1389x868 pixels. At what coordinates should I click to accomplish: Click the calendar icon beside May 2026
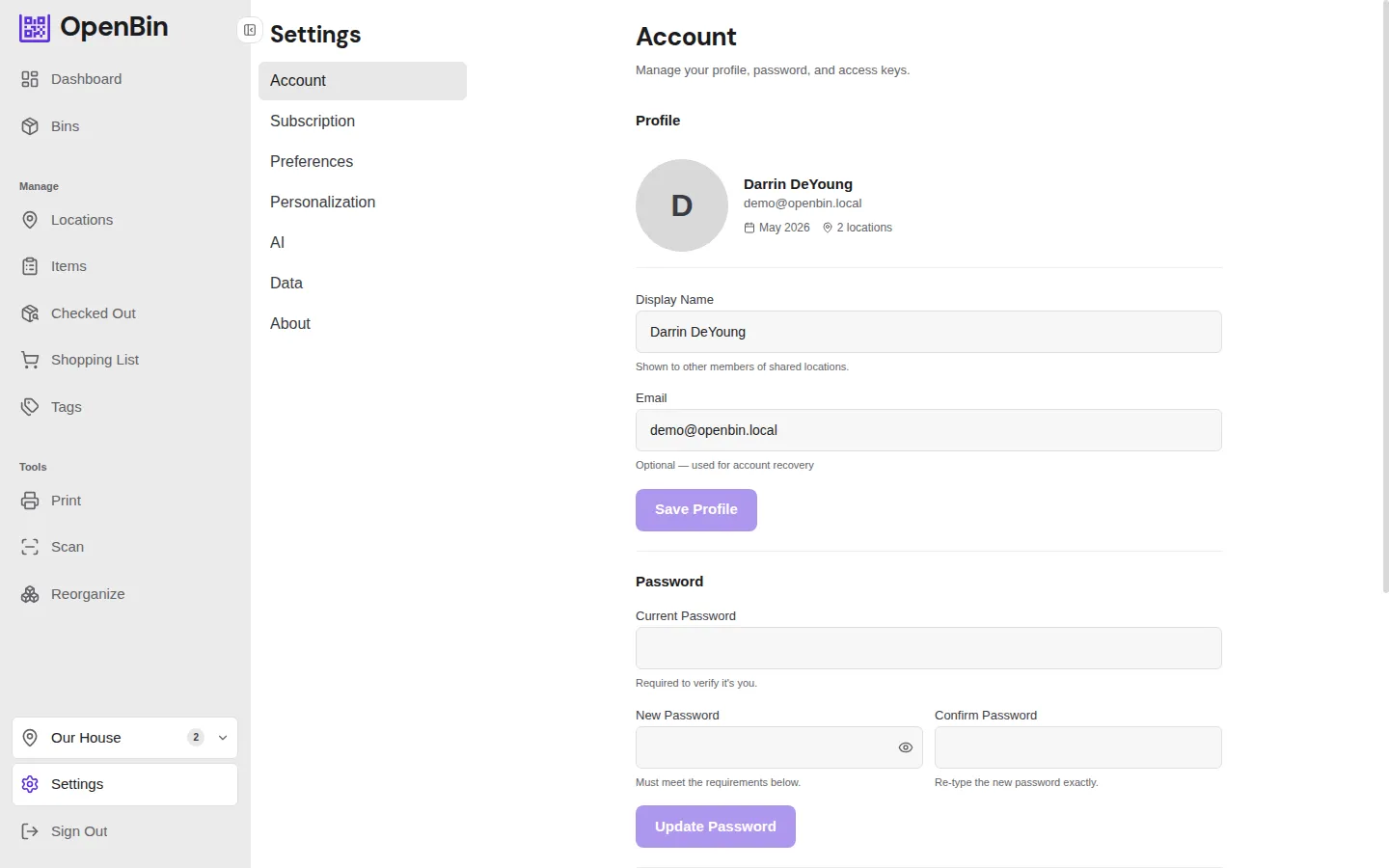pos(749,229)
